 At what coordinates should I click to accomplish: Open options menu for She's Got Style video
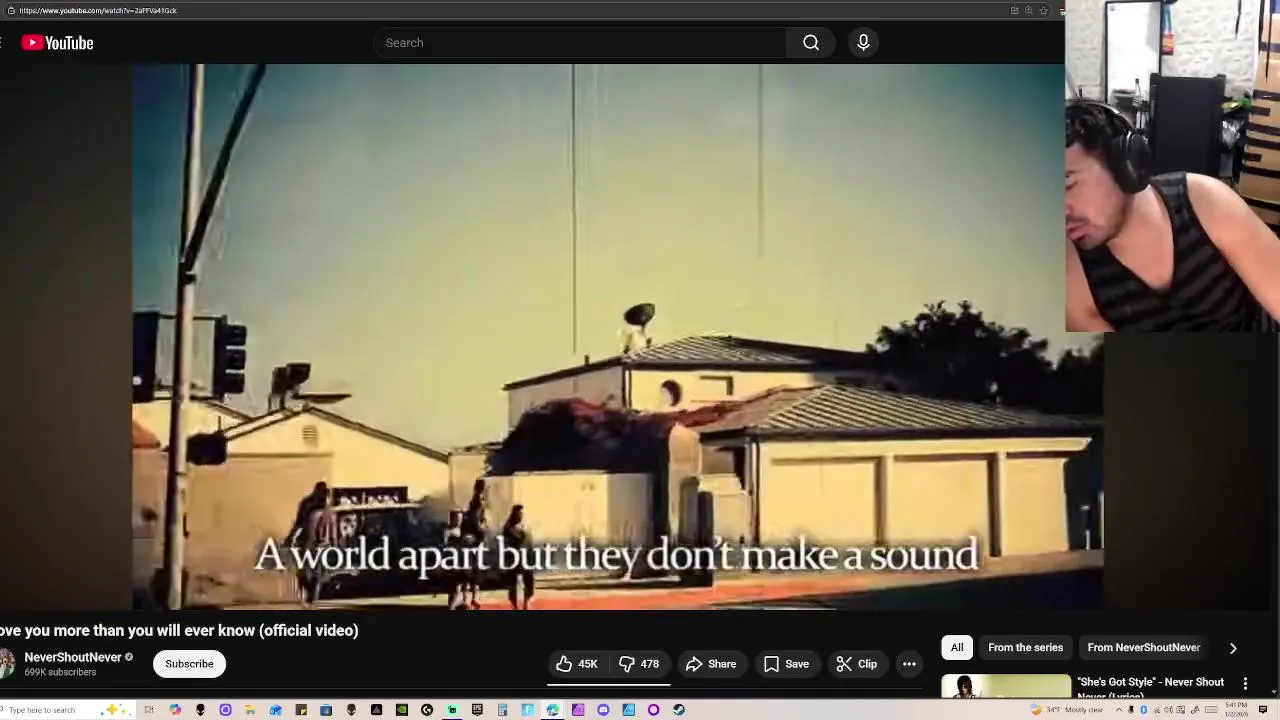pos(1245,683)
